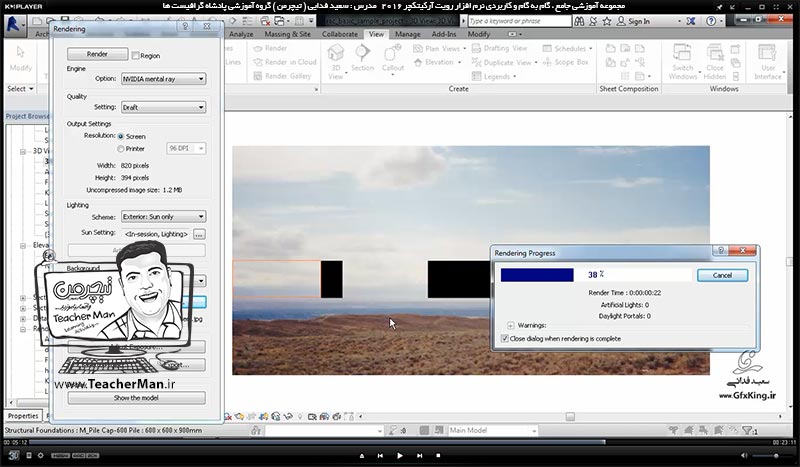This screenshot has width=800, height=467.
Task: Open the Revit application menu
Action: coord(14,24)
